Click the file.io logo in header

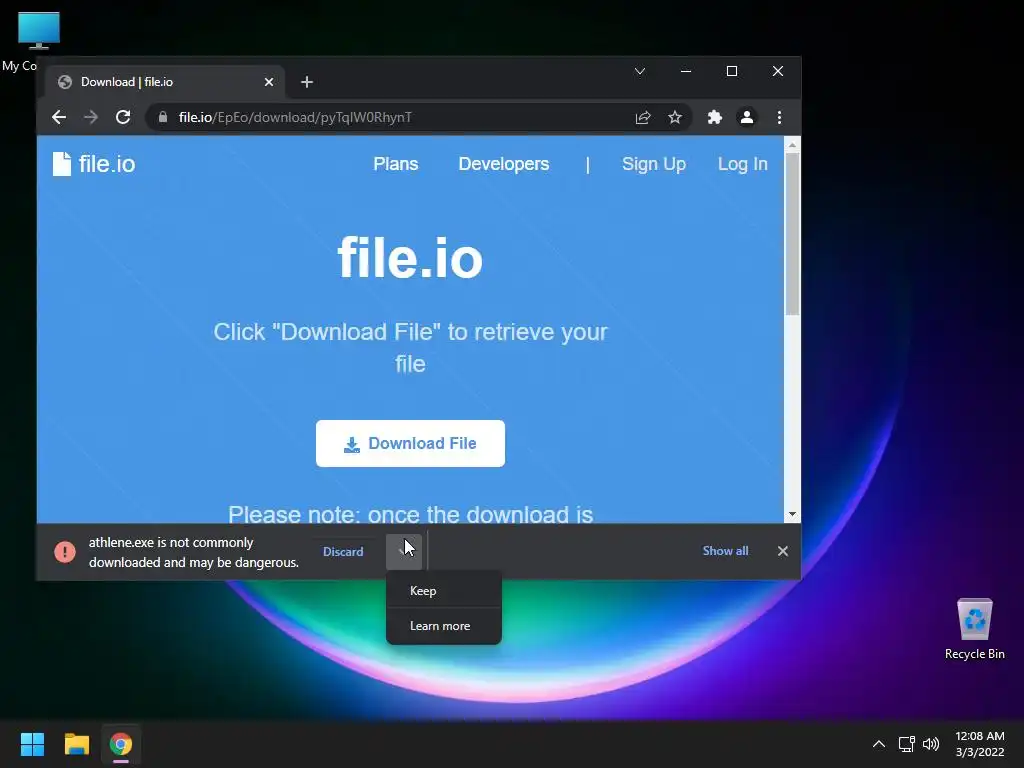(94, 164)
